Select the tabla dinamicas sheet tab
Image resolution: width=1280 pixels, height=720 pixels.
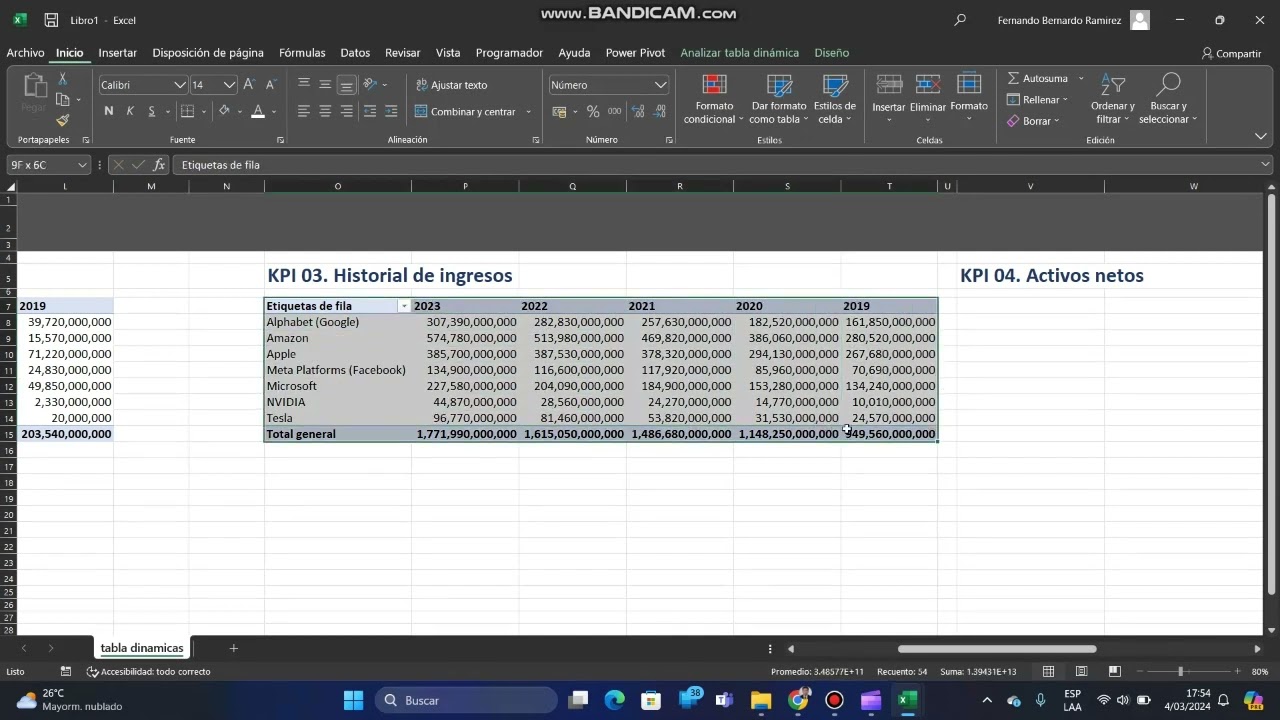(142, 648)
